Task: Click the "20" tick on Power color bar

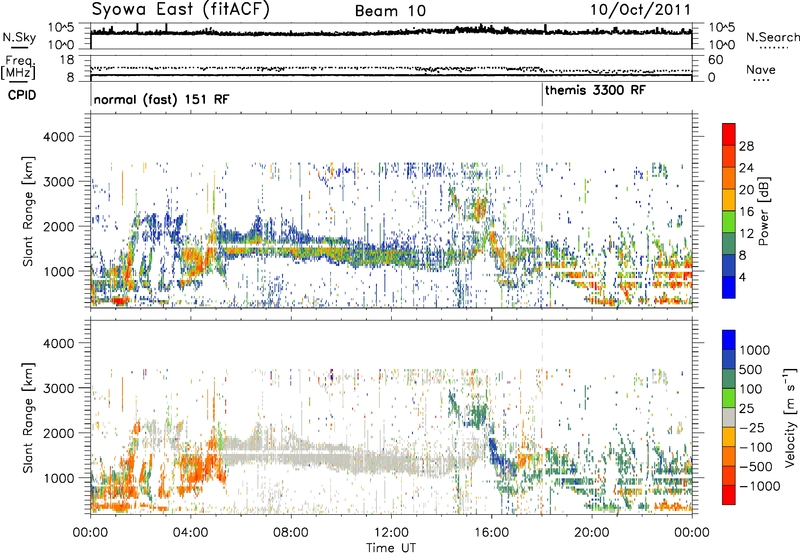Action: [746, 190]
